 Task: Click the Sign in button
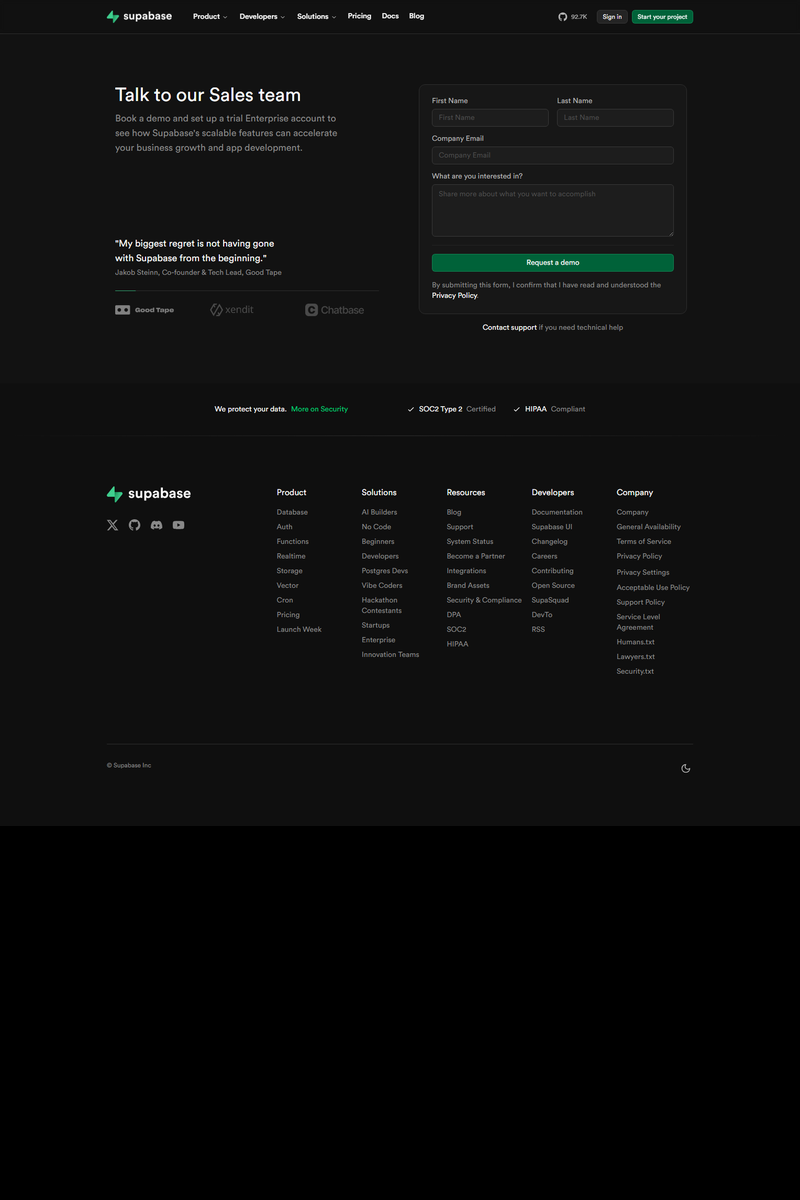(x=612, y=17)
